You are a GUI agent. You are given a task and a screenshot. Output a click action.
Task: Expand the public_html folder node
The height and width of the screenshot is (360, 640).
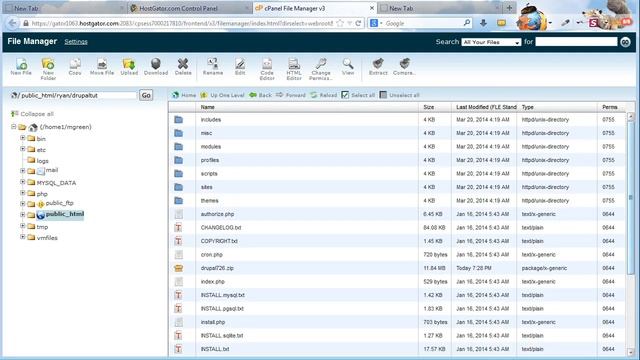click(23, 214)
